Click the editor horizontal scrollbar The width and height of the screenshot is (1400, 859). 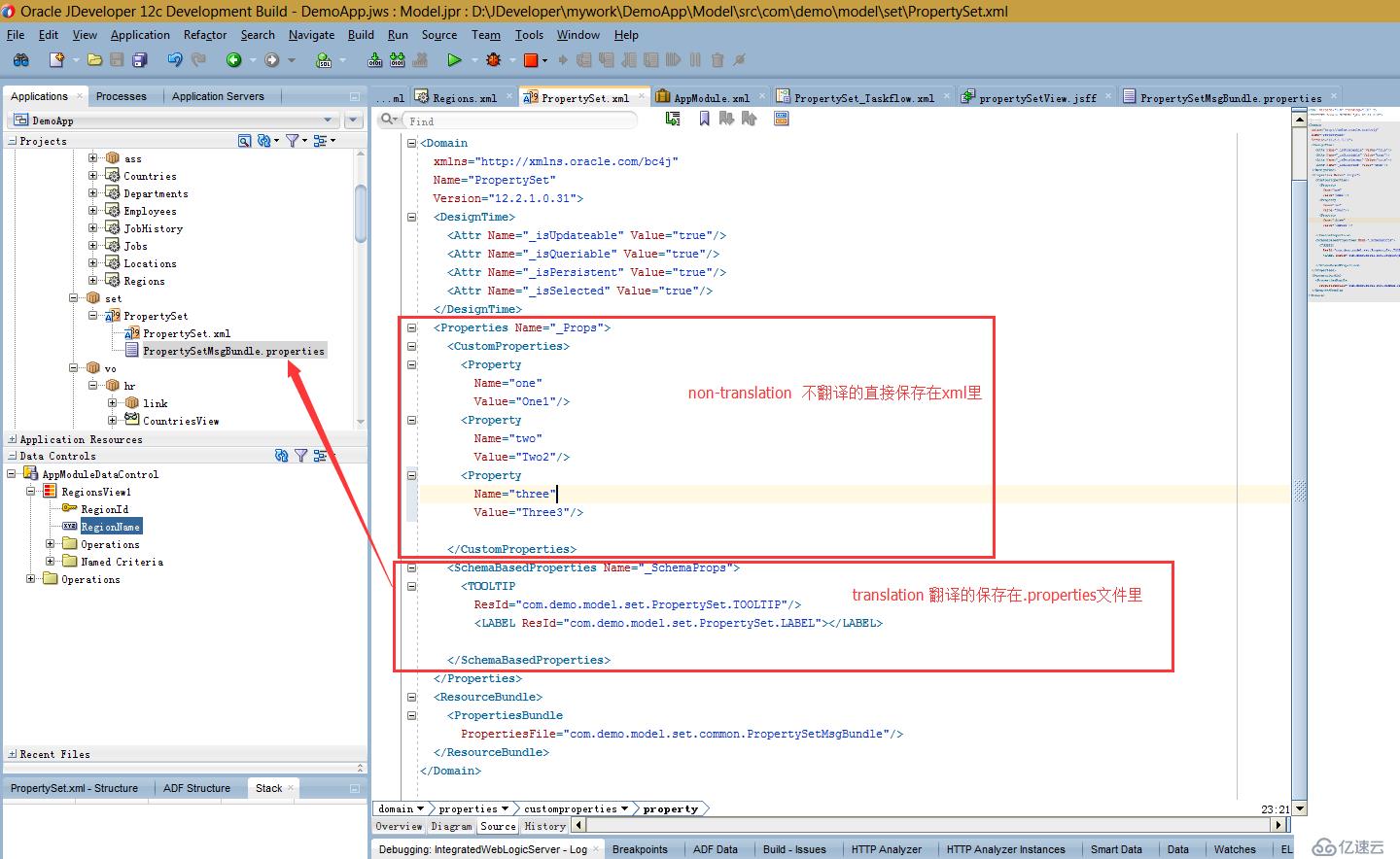929,825
